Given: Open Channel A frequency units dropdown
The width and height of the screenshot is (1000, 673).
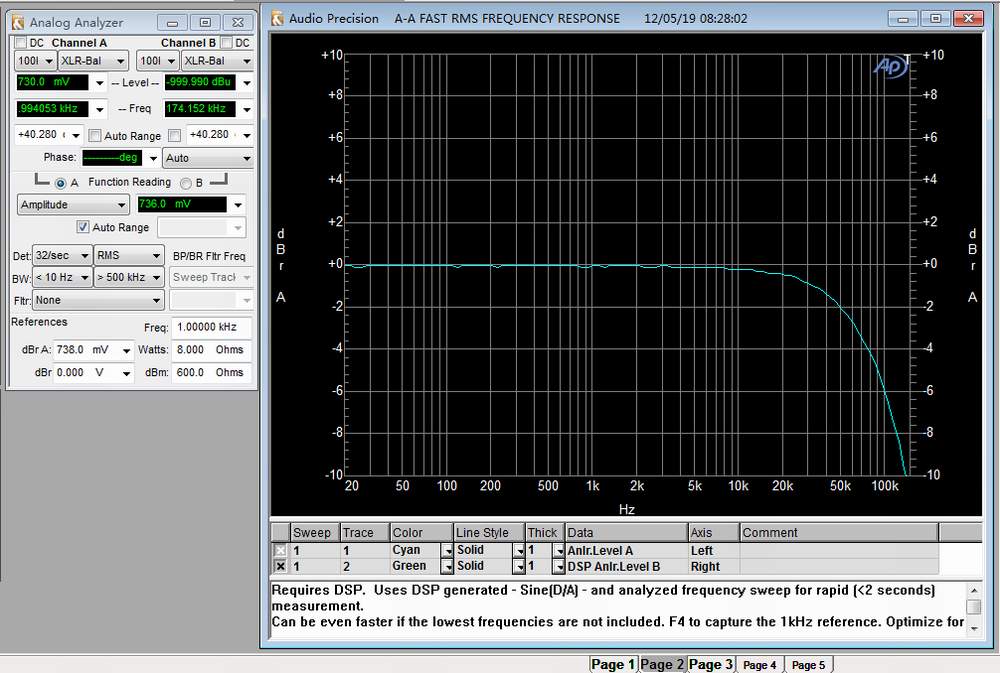Looking at the screenshot, I should click(99, 110).
